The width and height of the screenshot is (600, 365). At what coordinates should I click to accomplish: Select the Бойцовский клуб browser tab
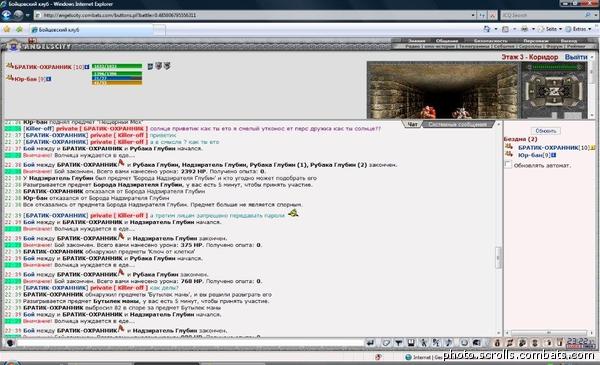tap(92, 30)
